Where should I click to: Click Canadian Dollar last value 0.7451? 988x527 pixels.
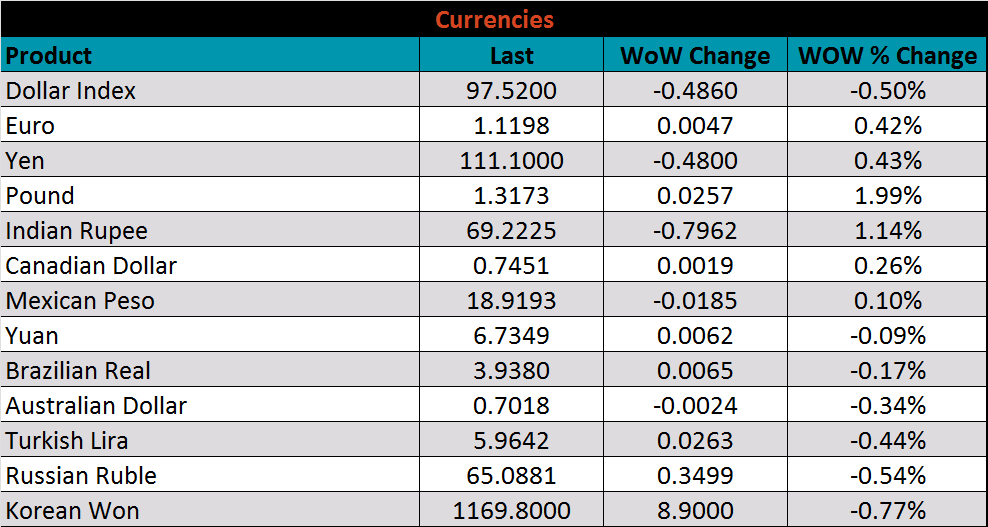point(511,266)
